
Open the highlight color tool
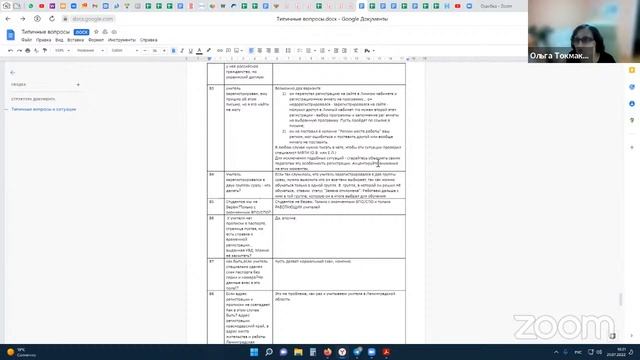(209, 51)
